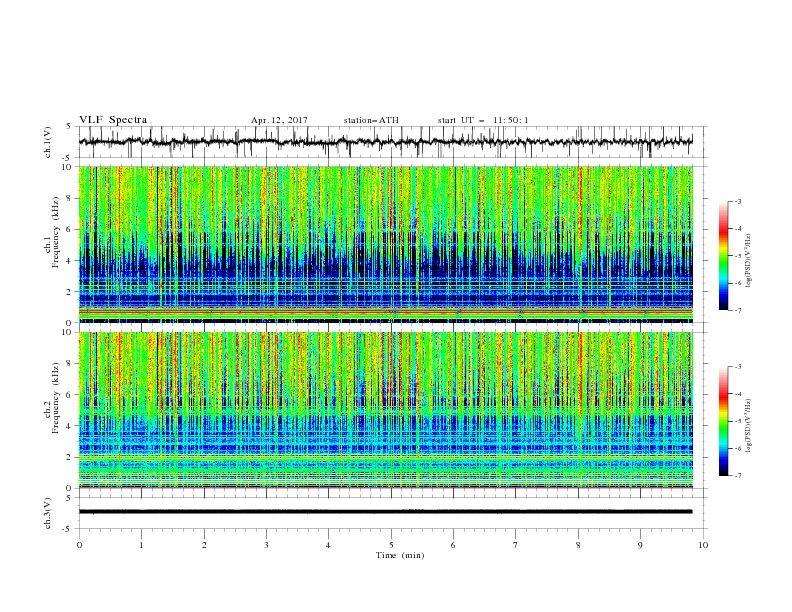Click the time axis tick '8'
The height and width of the screenshot is (612, 792).
tap(578, 545)
